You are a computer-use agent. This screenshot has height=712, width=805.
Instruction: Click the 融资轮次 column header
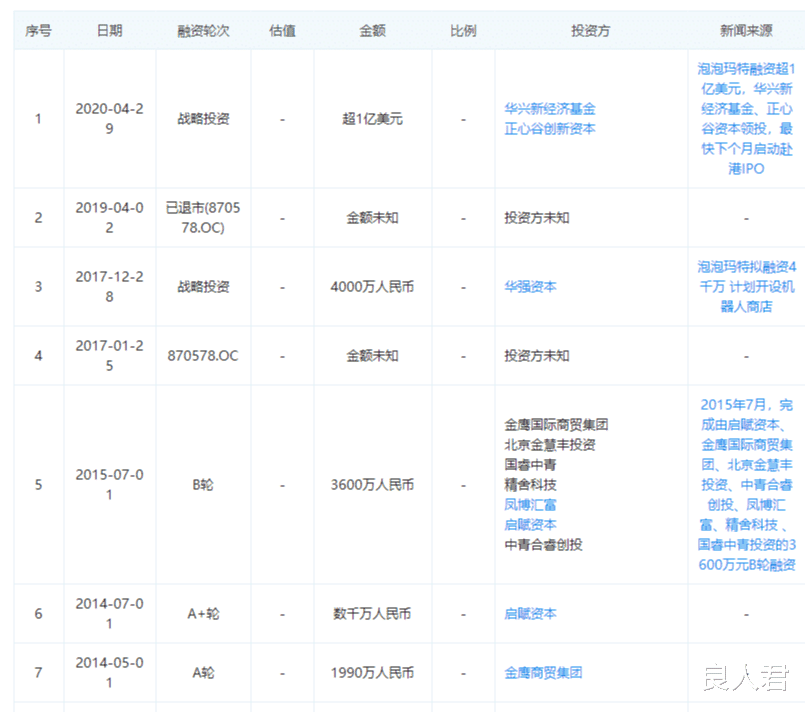pos(203,30)
